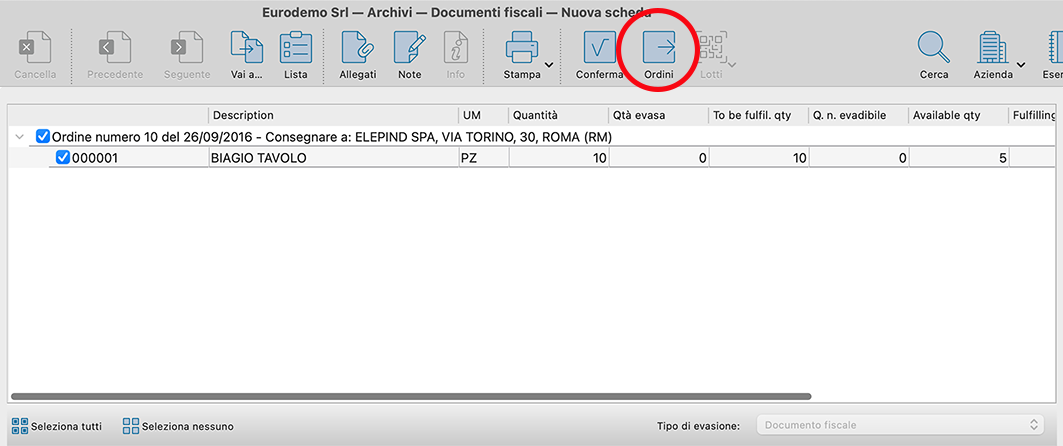Click the Allegati paperclip icon
1063x446 pixels.
[x=357, y=48]
